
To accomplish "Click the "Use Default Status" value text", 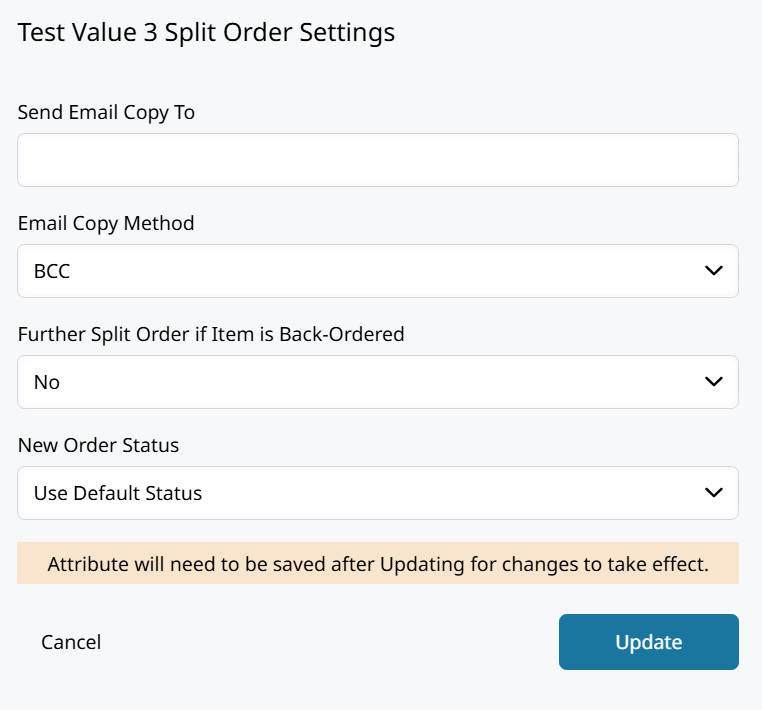I will click(x=118, y=493).
